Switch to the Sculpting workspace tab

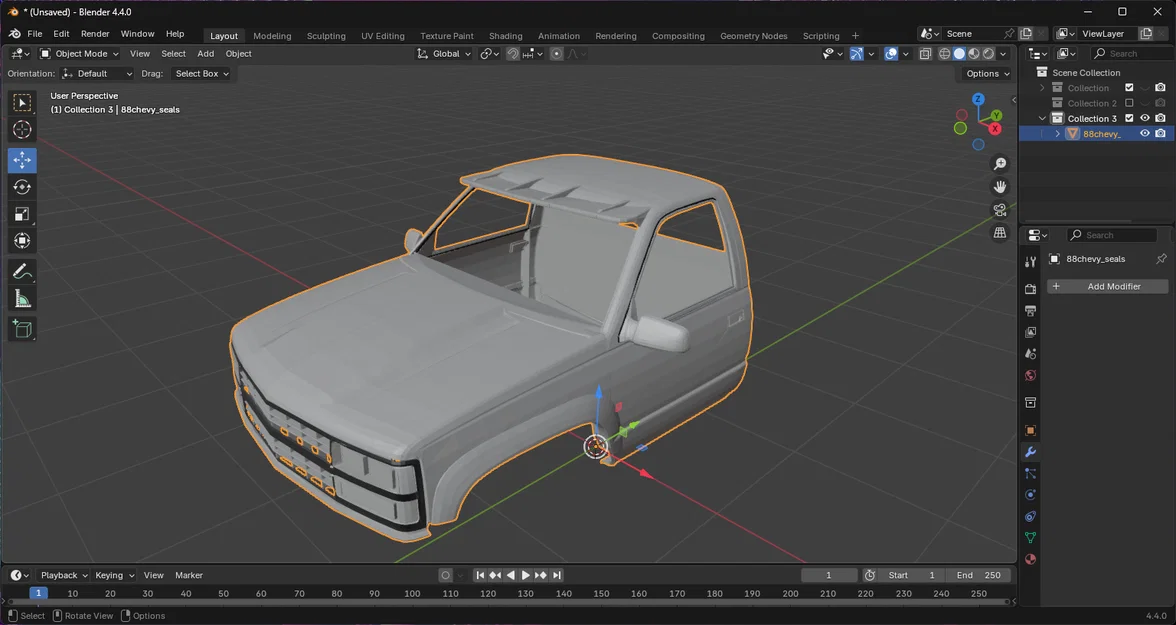tap(326, 35)
